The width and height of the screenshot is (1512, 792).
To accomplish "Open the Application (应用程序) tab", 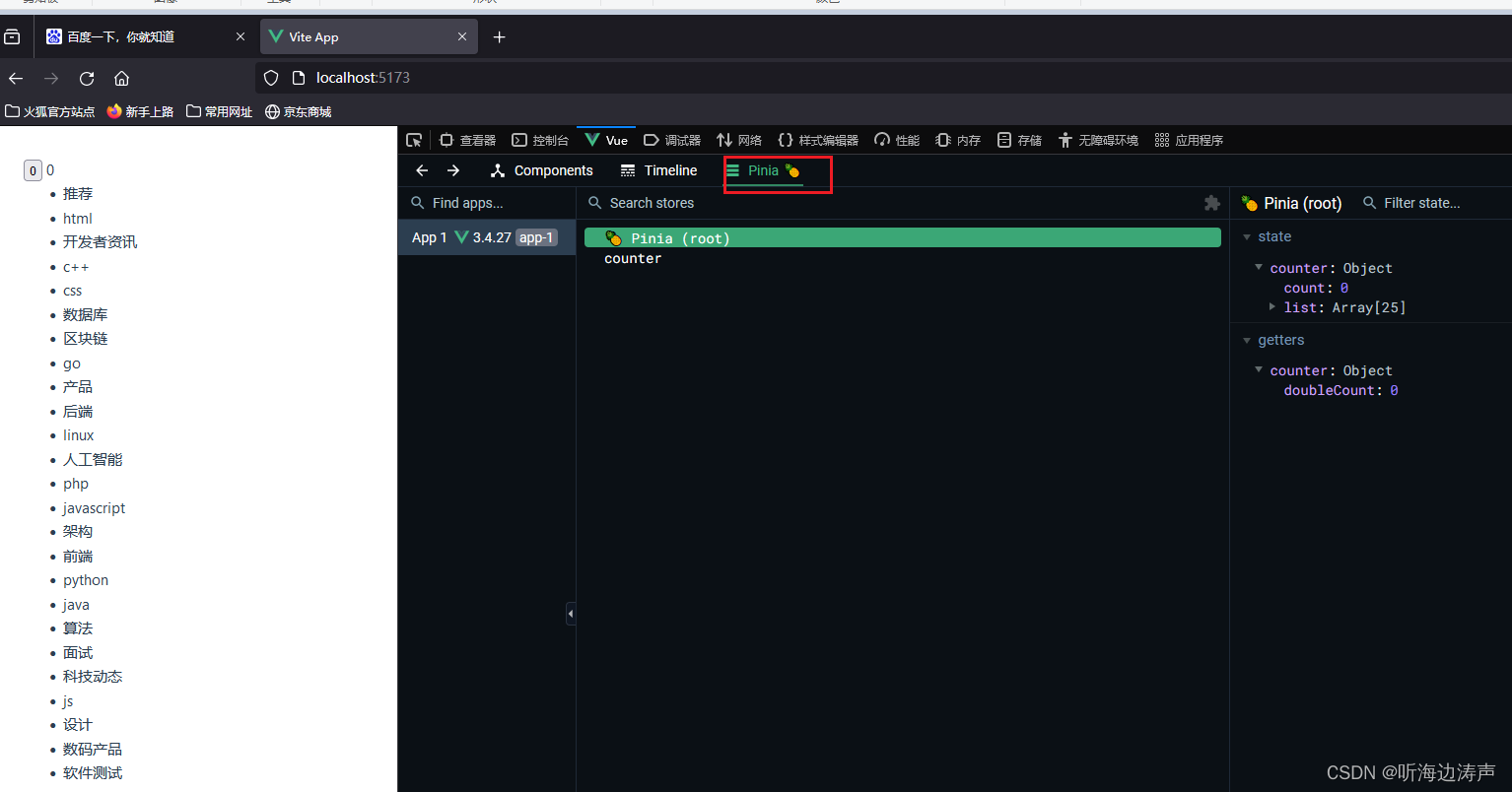I will point(1189,140).
